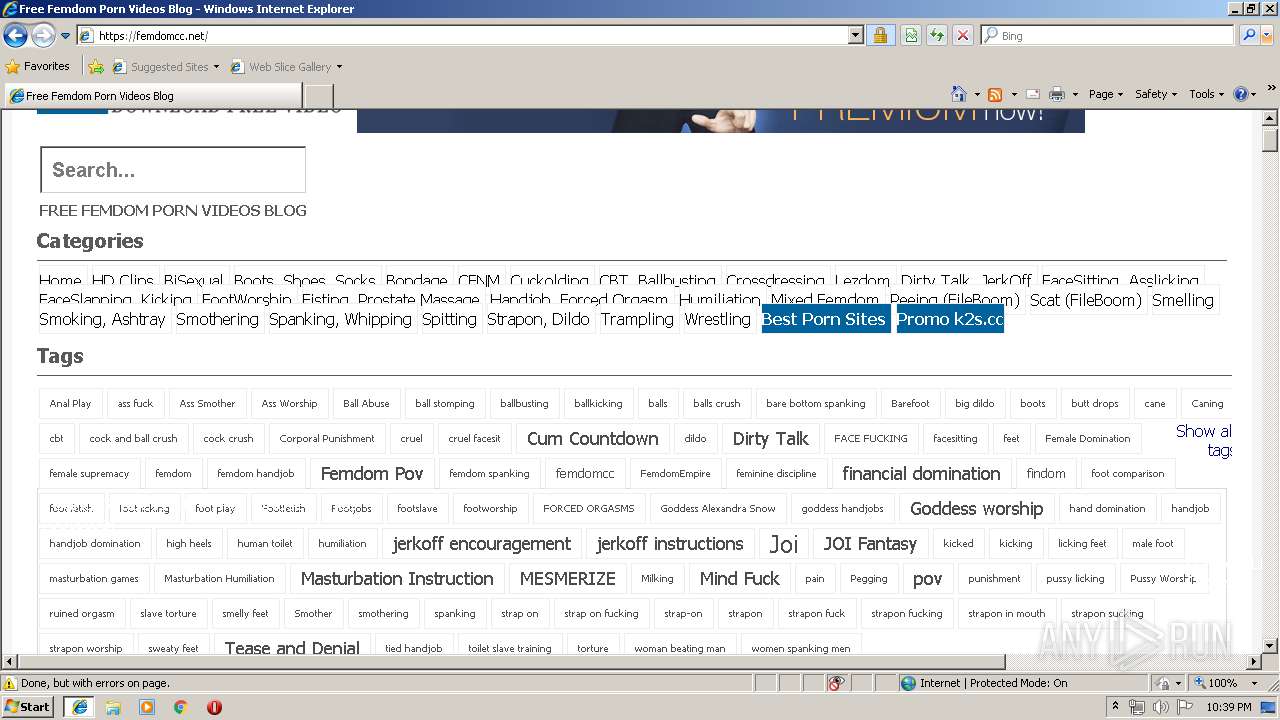Click Internet Protected Mode status zone
The width and height of the screenshot is (1280, 720).
pos(984,683)
